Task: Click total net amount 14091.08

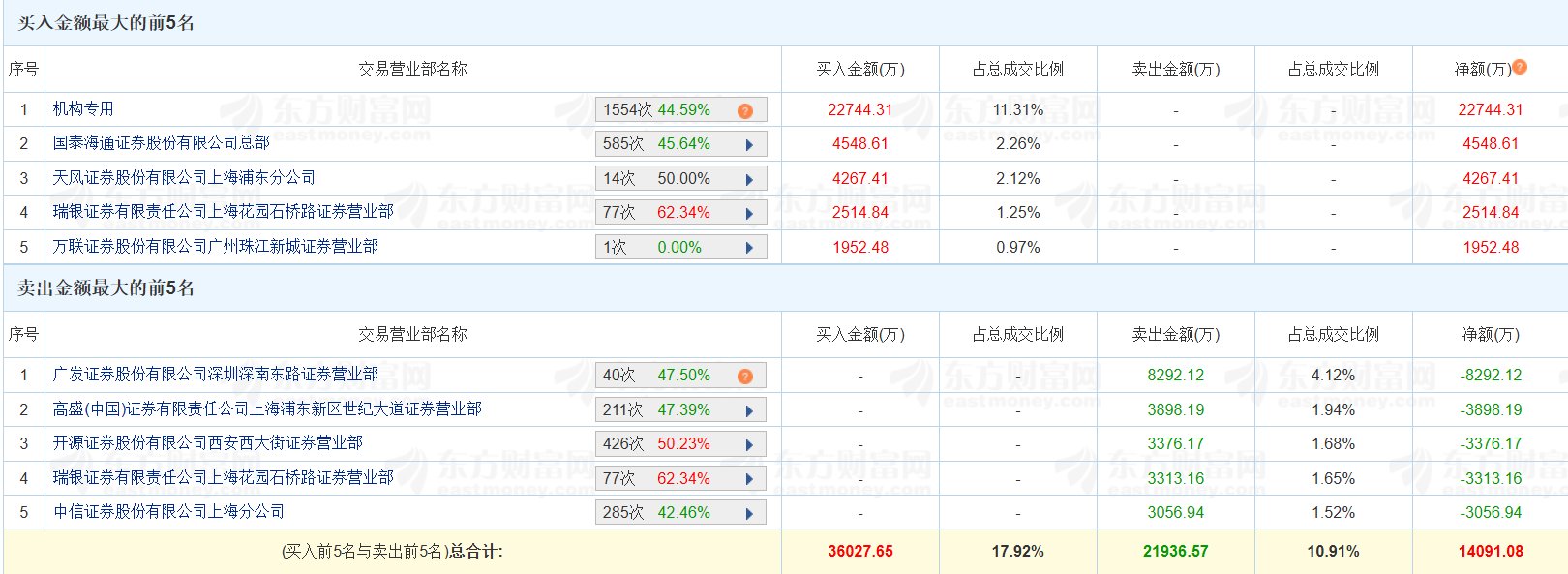Action: pos(1491,551)
